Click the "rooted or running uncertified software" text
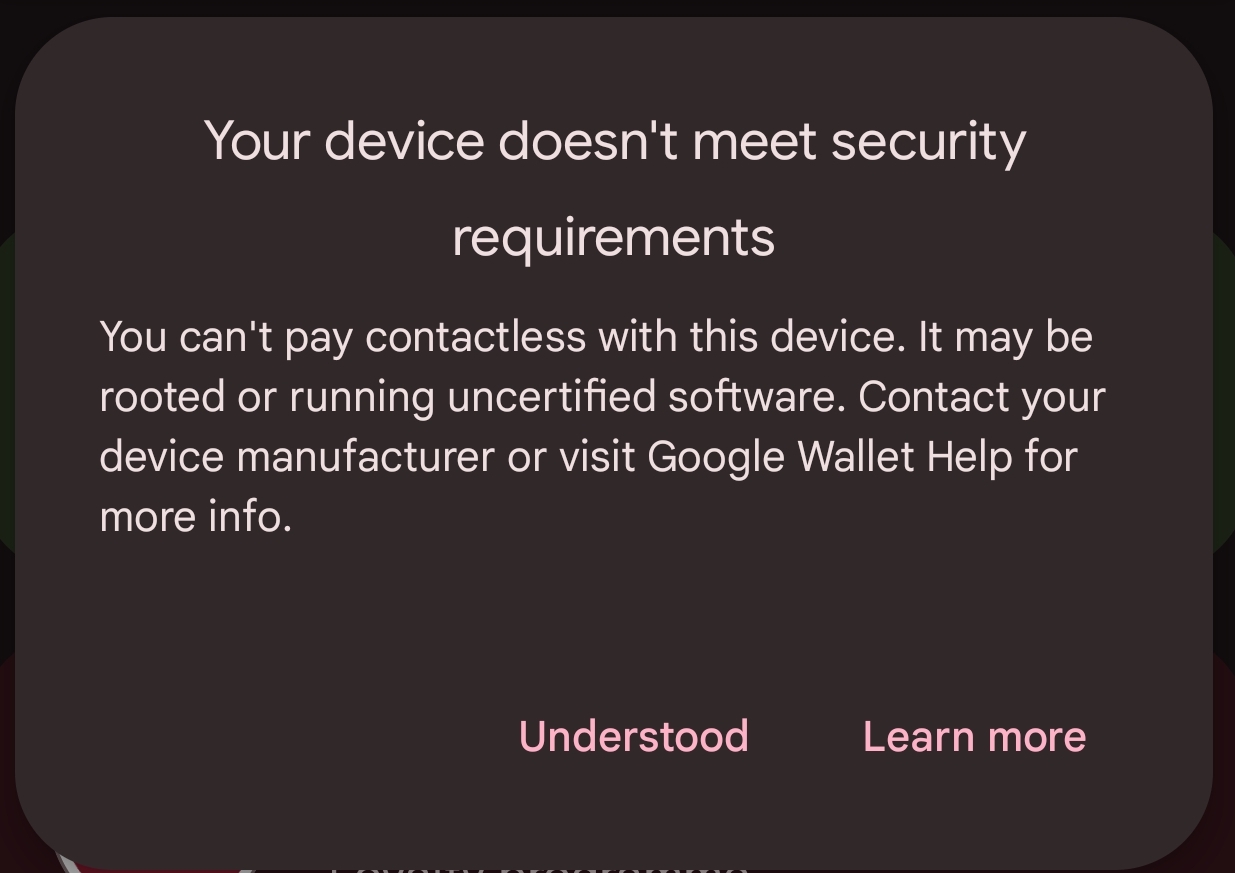1235x873 pixels. click(x=472, y=398)
